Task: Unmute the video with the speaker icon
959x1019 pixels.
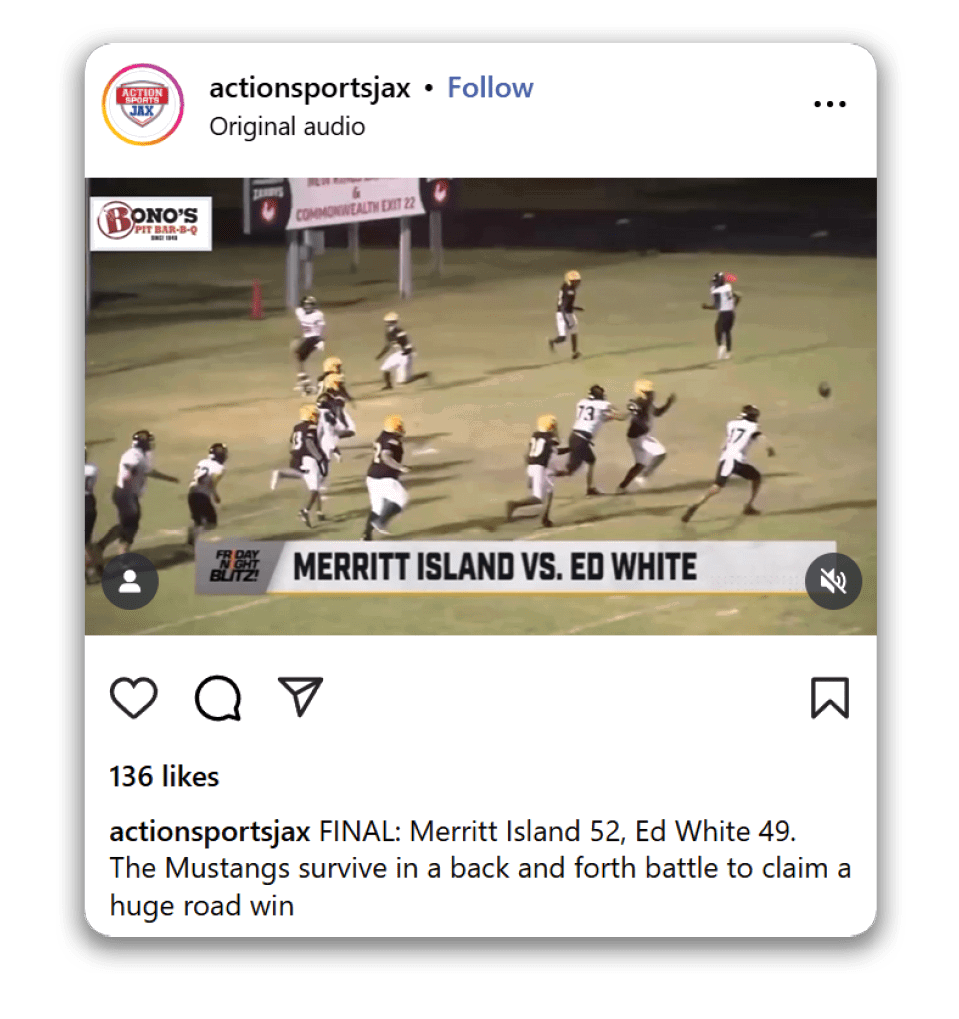Action: [x=833, y=581]
